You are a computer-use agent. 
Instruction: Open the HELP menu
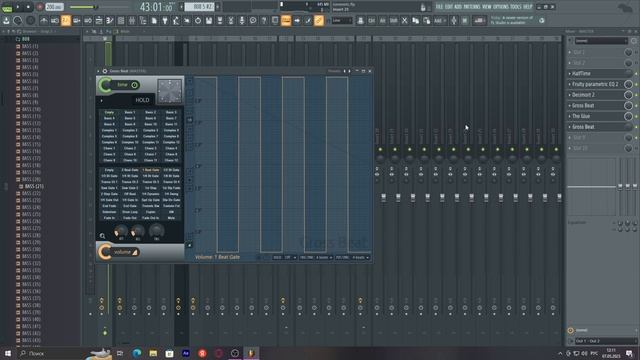coord(528,7)
